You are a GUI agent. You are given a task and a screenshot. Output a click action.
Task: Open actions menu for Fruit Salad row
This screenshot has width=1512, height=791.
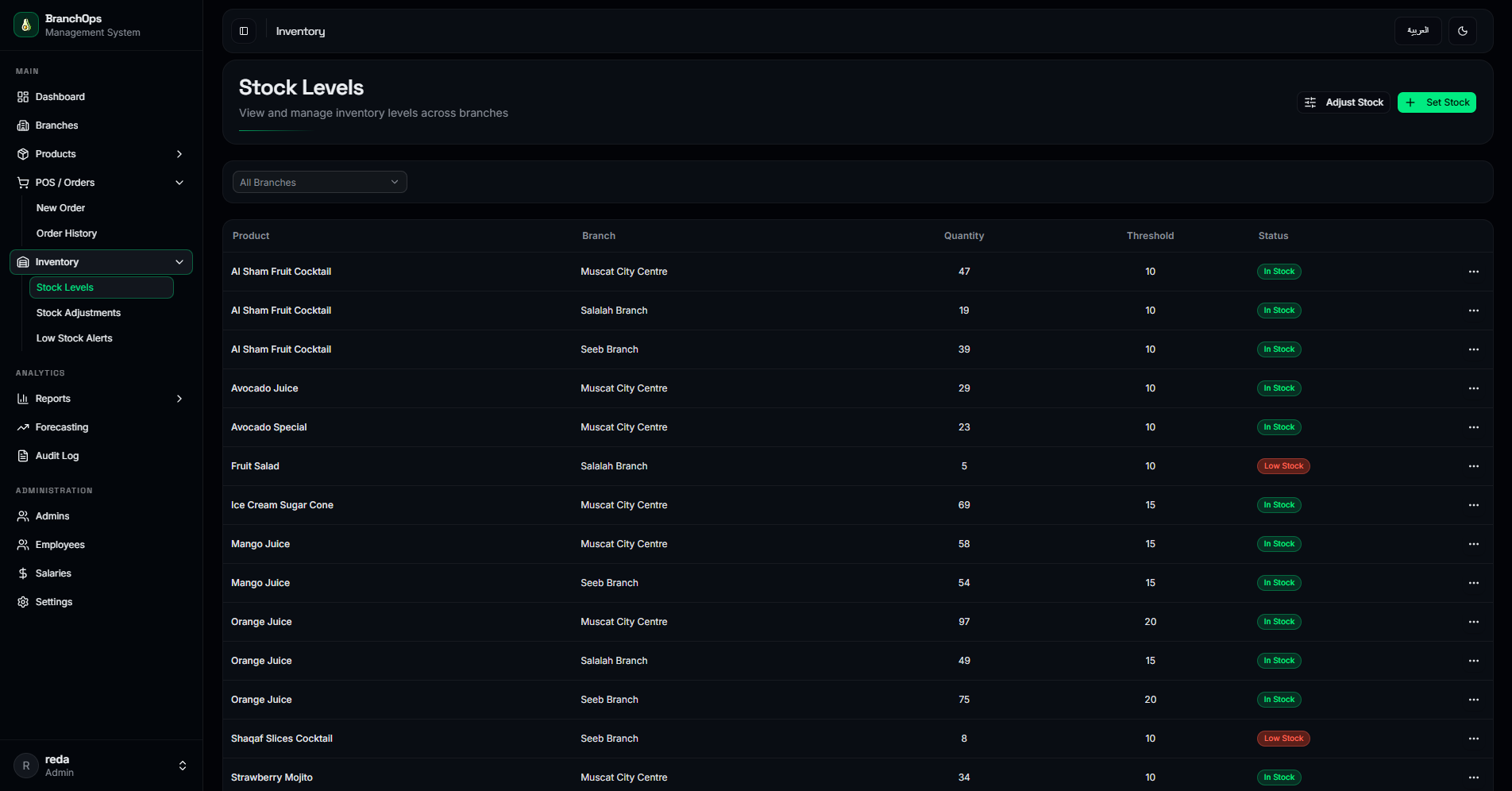tap(1474, 466)
